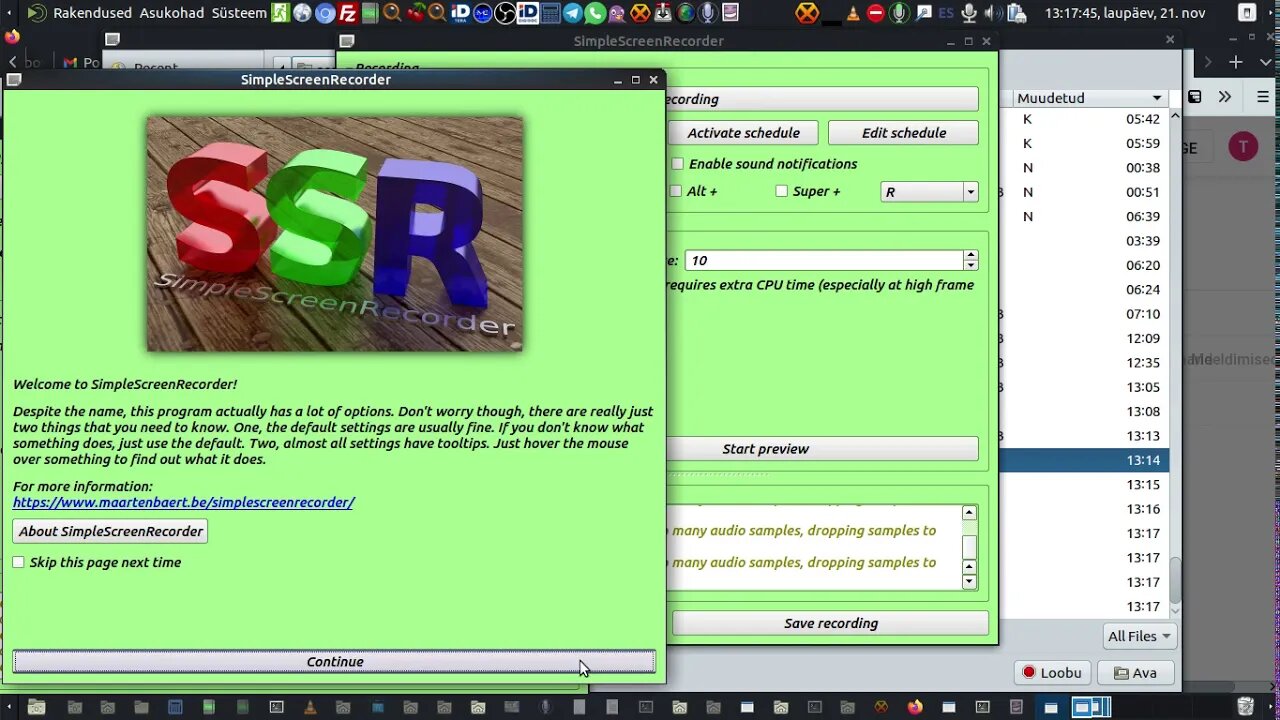This screenshot has height=720, width=1280.
Task: Click the Ava open button
Action: tap(1135, 672)
